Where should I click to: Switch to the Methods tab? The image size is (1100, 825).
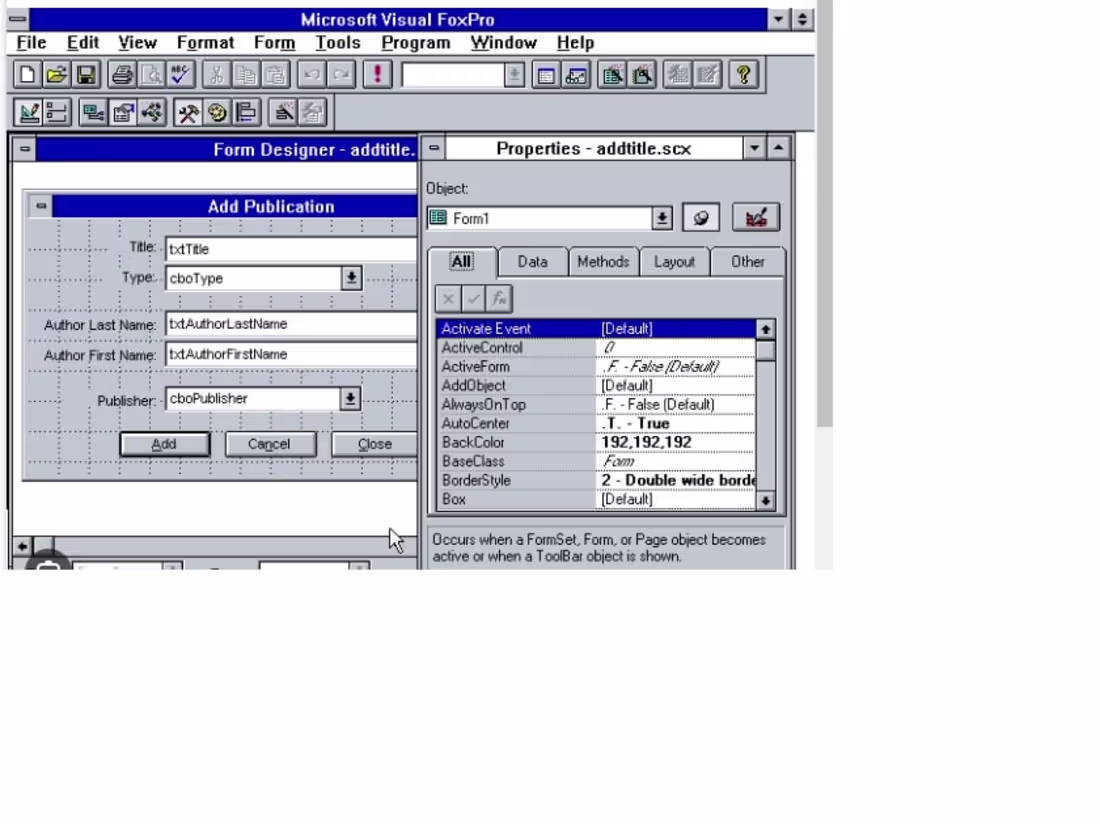(603, 261)
